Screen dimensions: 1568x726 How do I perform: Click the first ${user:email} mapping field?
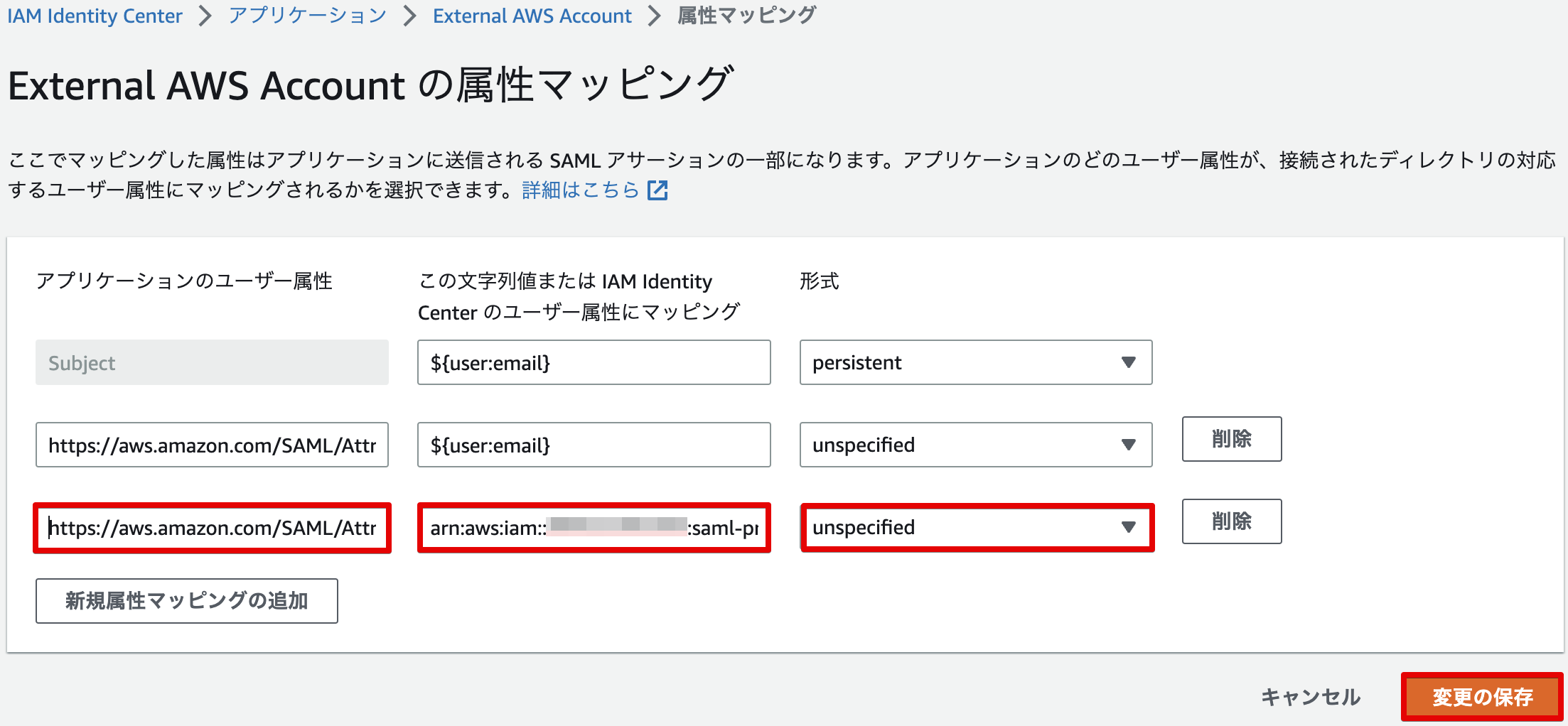point(594,362)
